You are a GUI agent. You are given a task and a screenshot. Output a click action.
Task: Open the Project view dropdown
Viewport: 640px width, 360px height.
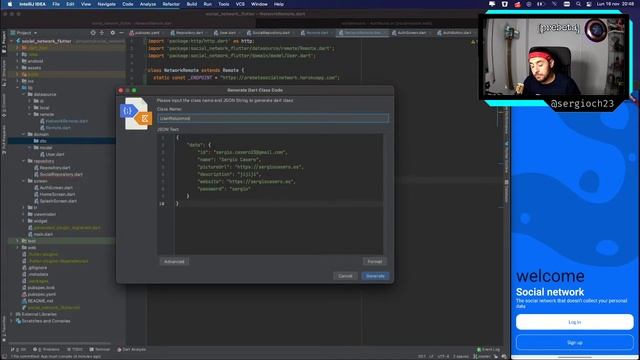[27, 33]
